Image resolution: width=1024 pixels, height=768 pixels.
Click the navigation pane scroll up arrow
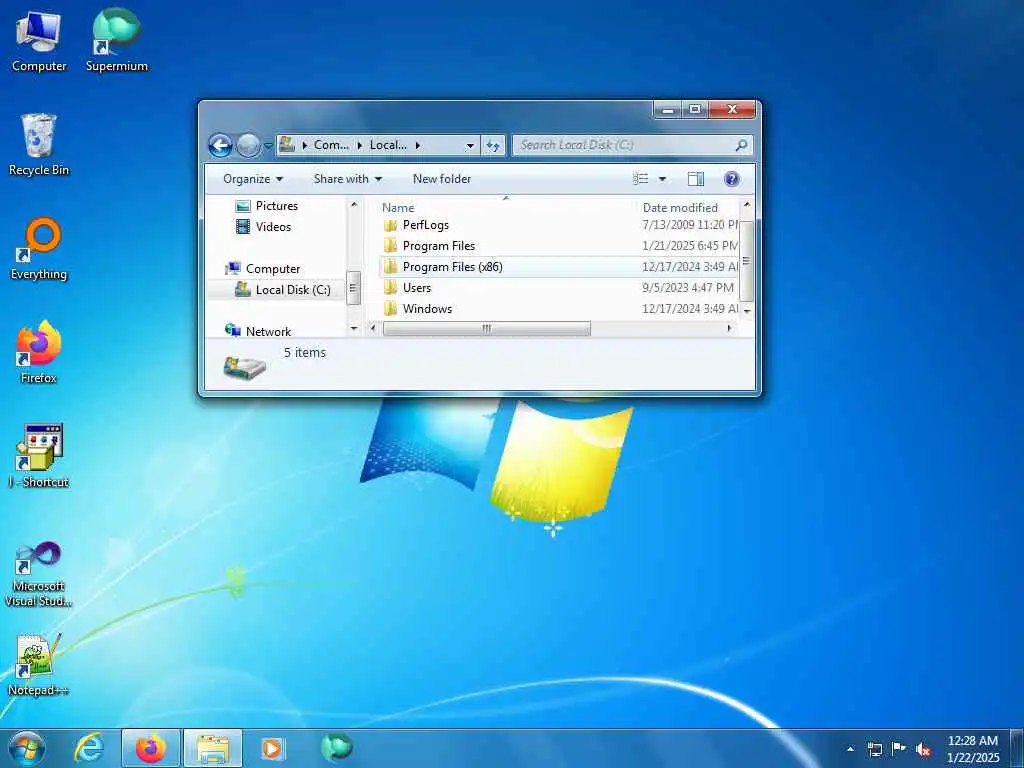click(354, 204)
